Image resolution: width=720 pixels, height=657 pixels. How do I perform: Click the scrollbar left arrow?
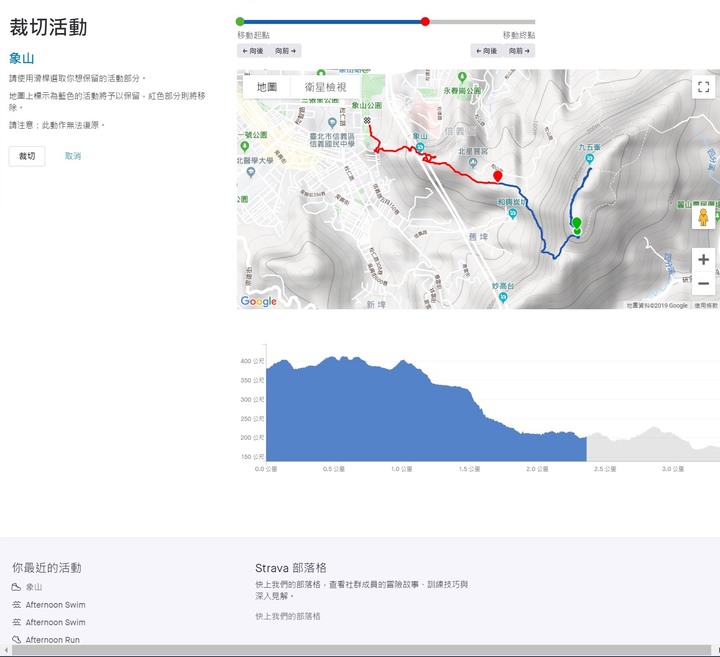6,650
